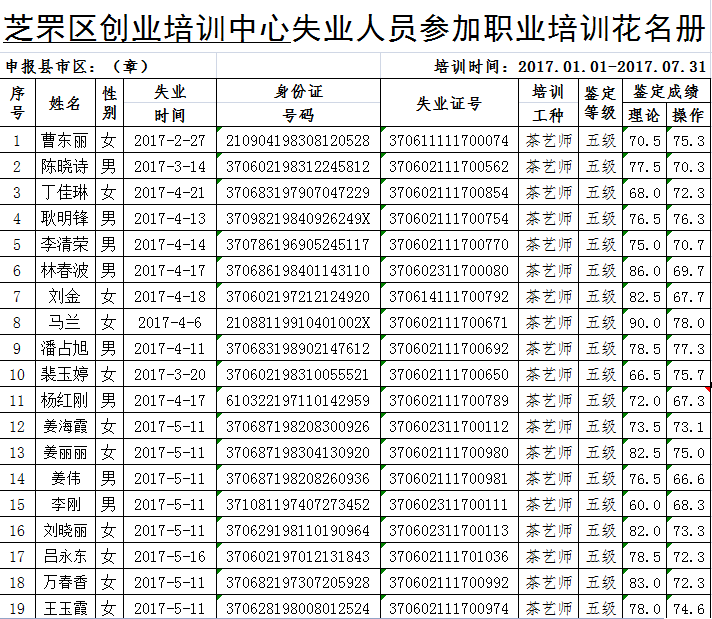Viewport: 712px width, 619px height.
Task: Click unemployment number 370602111700650
Action: click(449, 374)
